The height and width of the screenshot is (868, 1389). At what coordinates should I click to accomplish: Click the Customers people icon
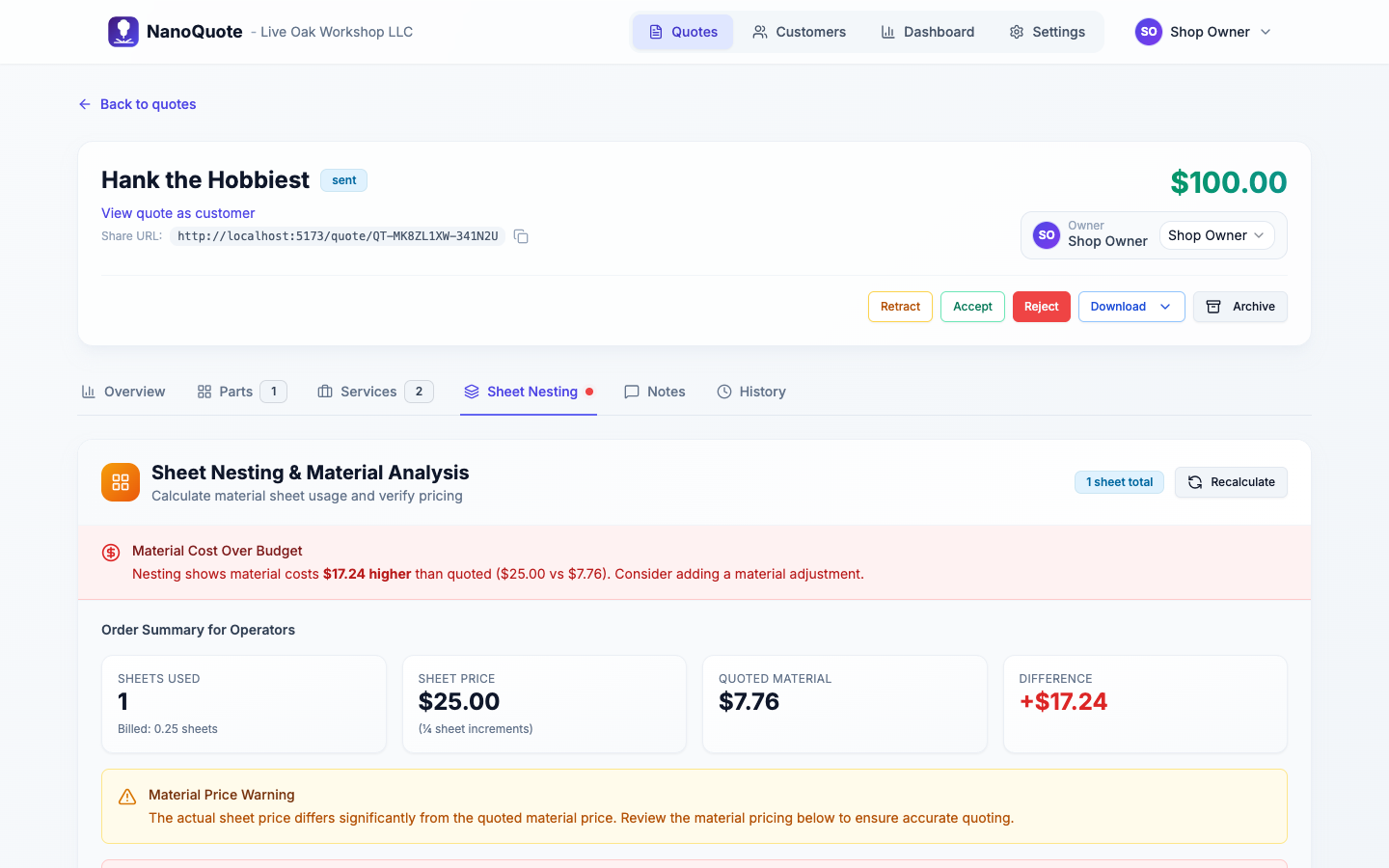tap(760, 31)
